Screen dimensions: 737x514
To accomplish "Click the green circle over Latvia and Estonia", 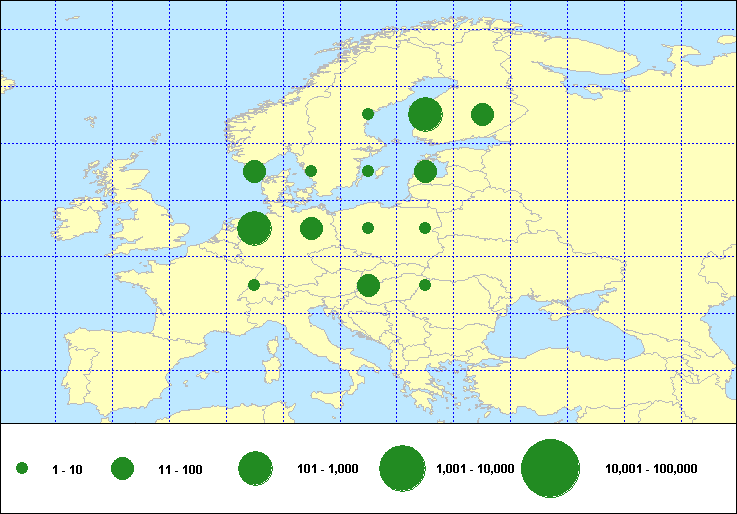I will 425,171.
